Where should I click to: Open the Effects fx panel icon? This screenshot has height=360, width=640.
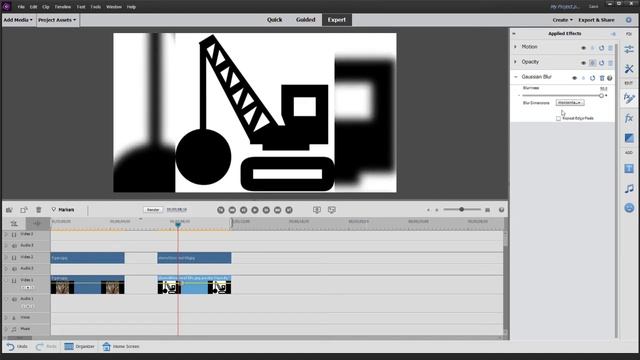(x=629, y=118)
